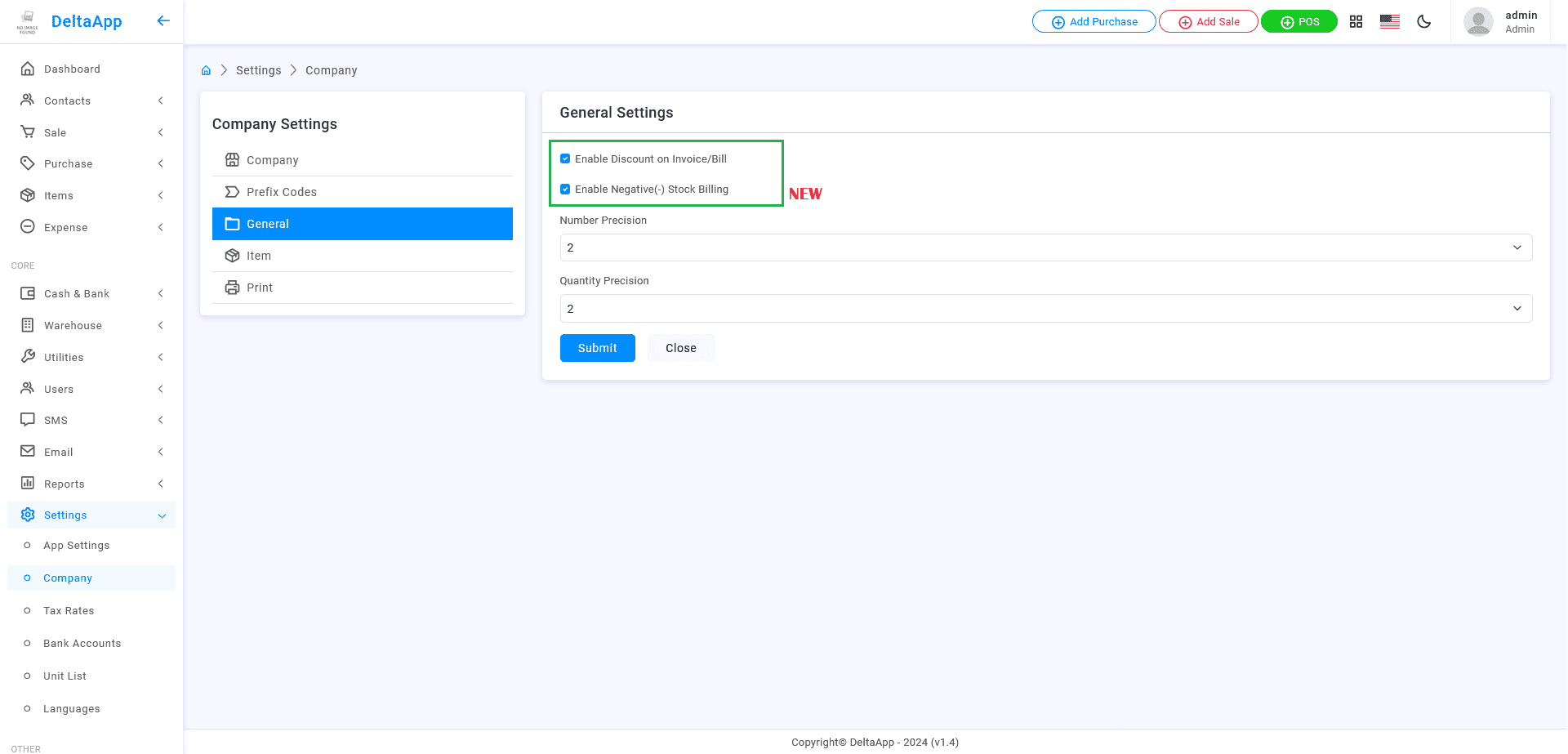Go to App Settings submenu item
This screenshot has width=1568, height=754.
pos(76,546)
